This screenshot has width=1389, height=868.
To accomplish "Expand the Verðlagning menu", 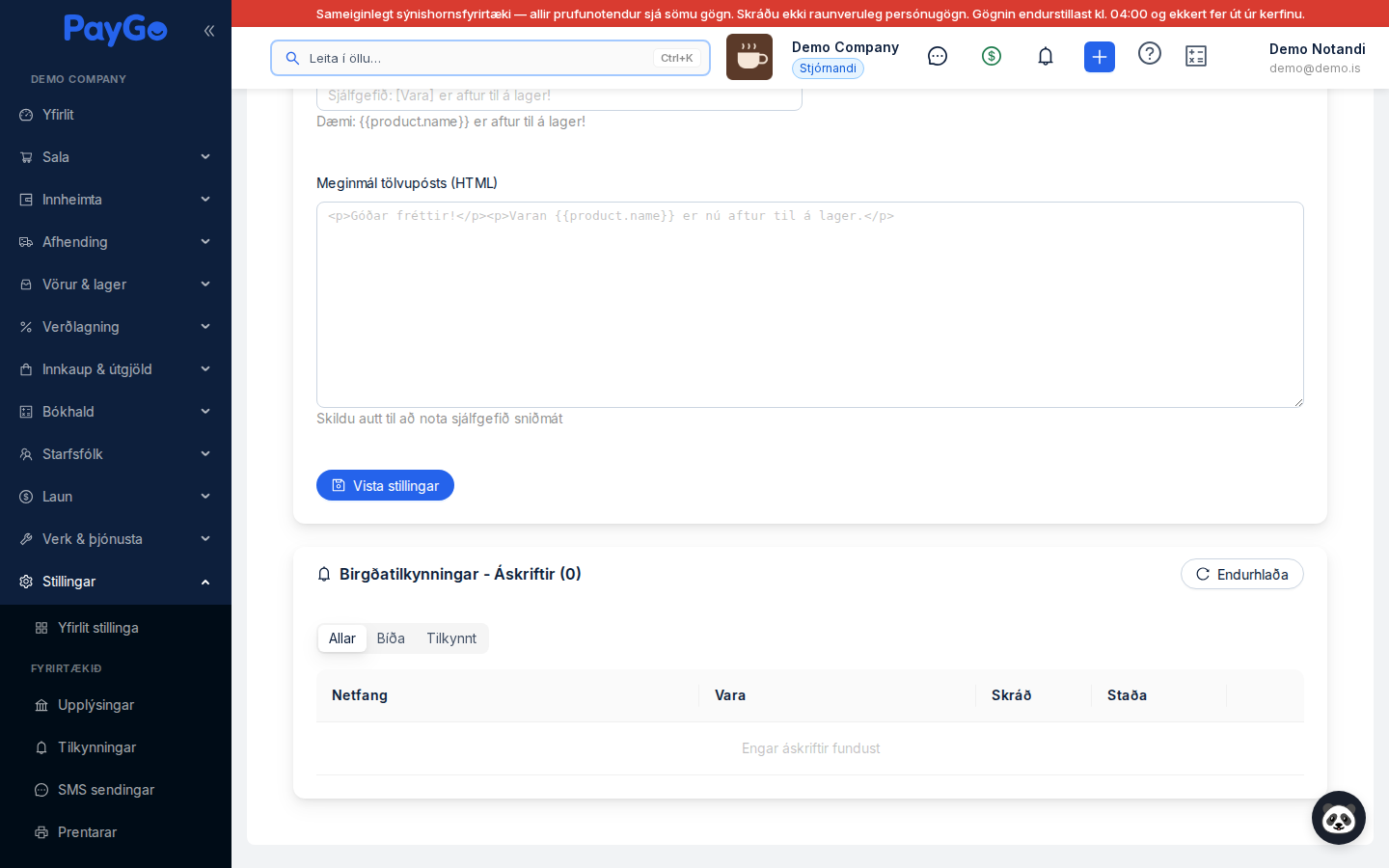I will pos(116,327).
